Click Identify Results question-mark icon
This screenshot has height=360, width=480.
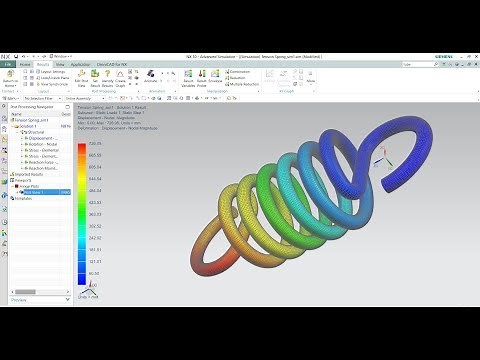point(107,74)
